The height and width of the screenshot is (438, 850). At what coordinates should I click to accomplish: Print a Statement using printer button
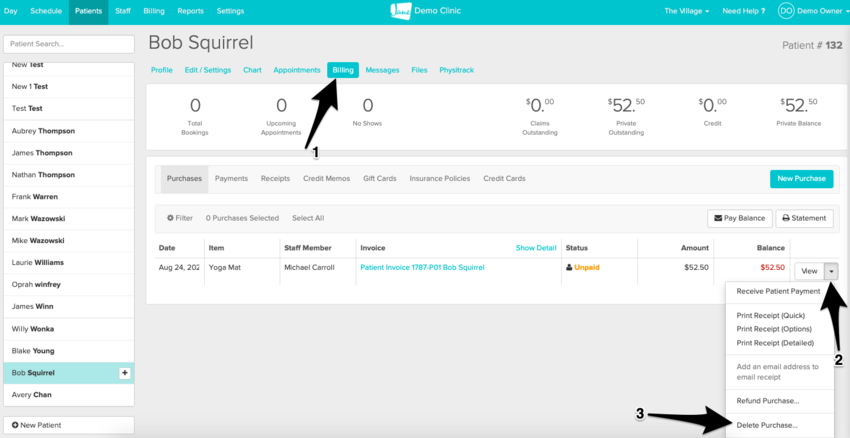coord(804,218)
